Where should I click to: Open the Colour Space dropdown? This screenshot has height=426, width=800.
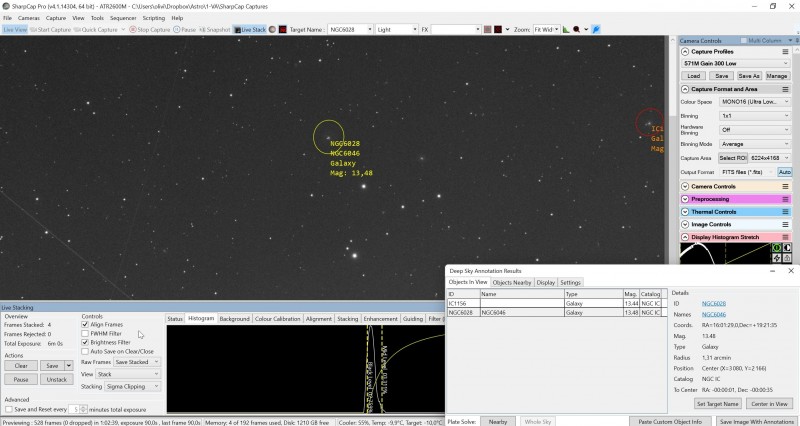[755, 102]
